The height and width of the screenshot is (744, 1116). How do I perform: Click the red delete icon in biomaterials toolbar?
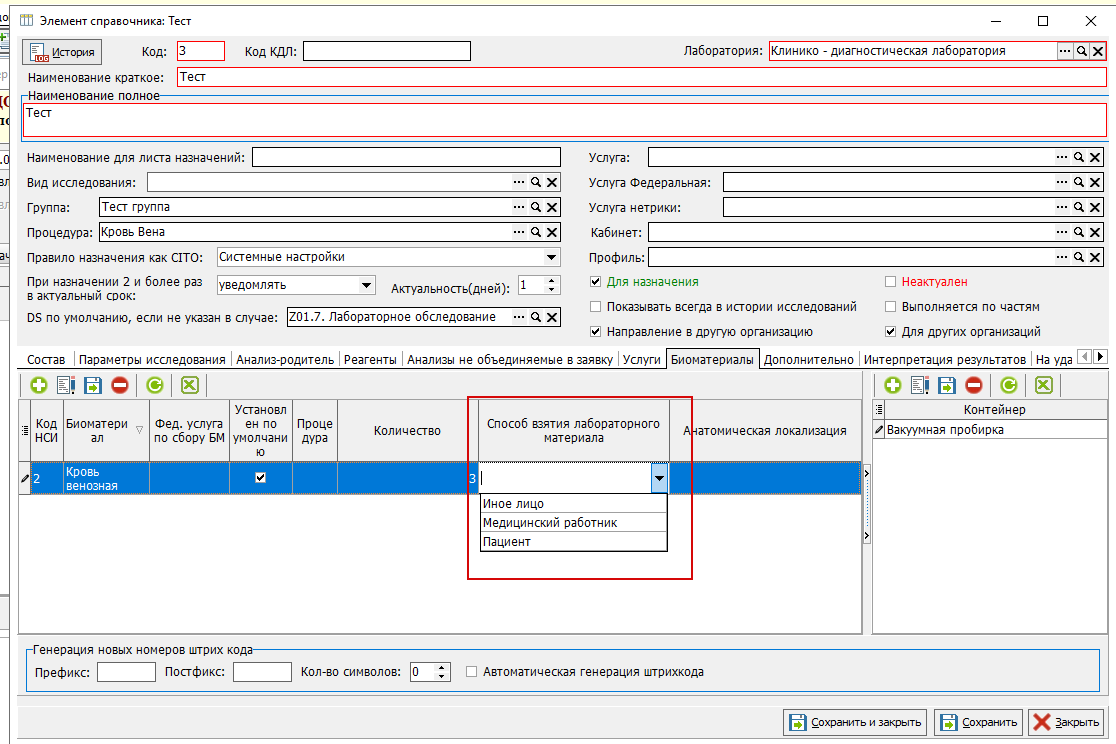pos(120,385)
